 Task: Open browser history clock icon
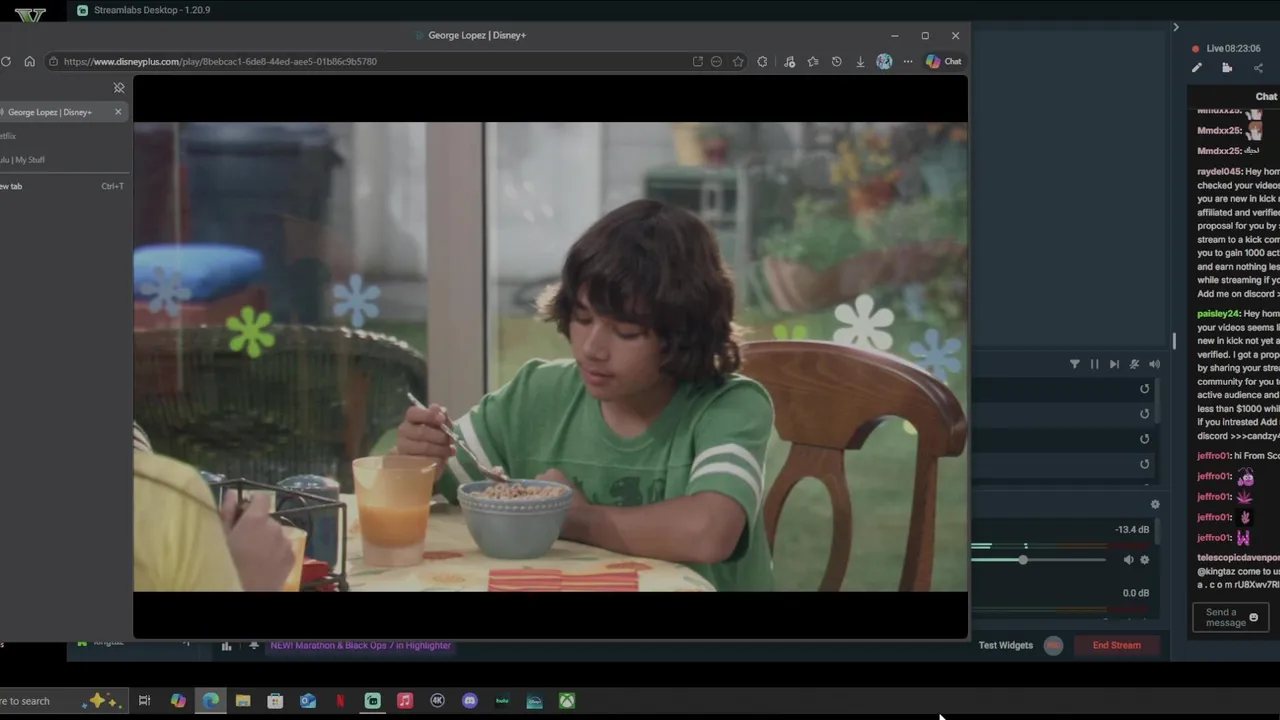click(836, 61)
